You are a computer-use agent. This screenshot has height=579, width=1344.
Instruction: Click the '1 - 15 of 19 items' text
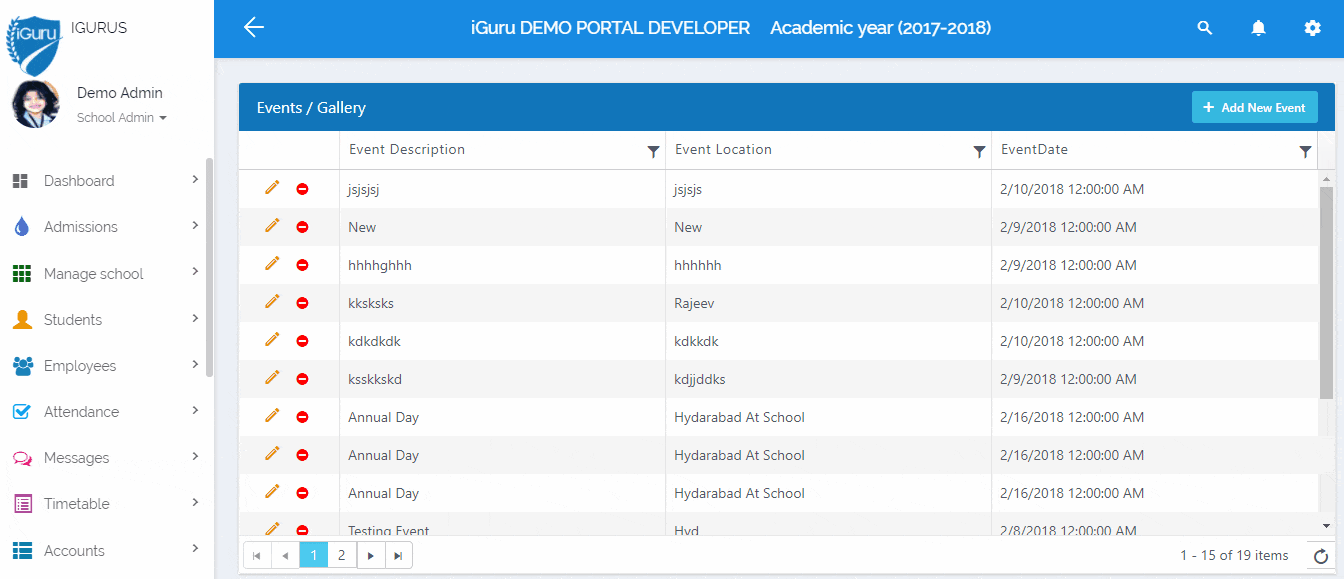point(1234,556)
